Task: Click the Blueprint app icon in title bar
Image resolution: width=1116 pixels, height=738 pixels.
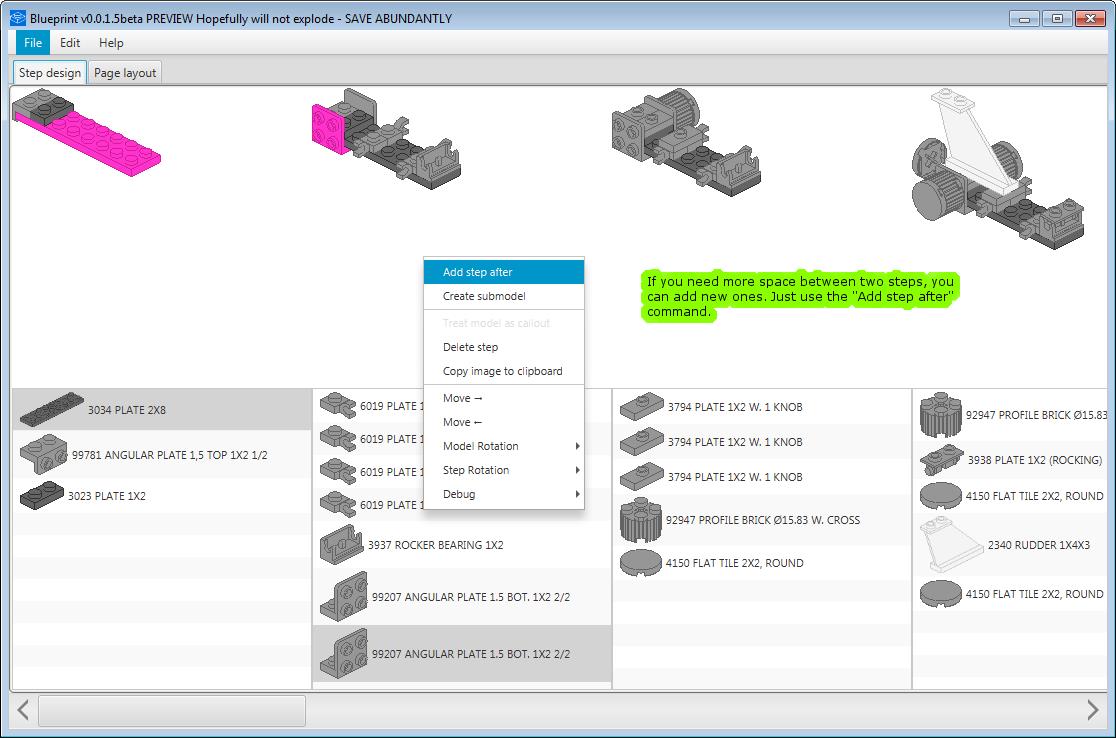Action: pos(17,18)
